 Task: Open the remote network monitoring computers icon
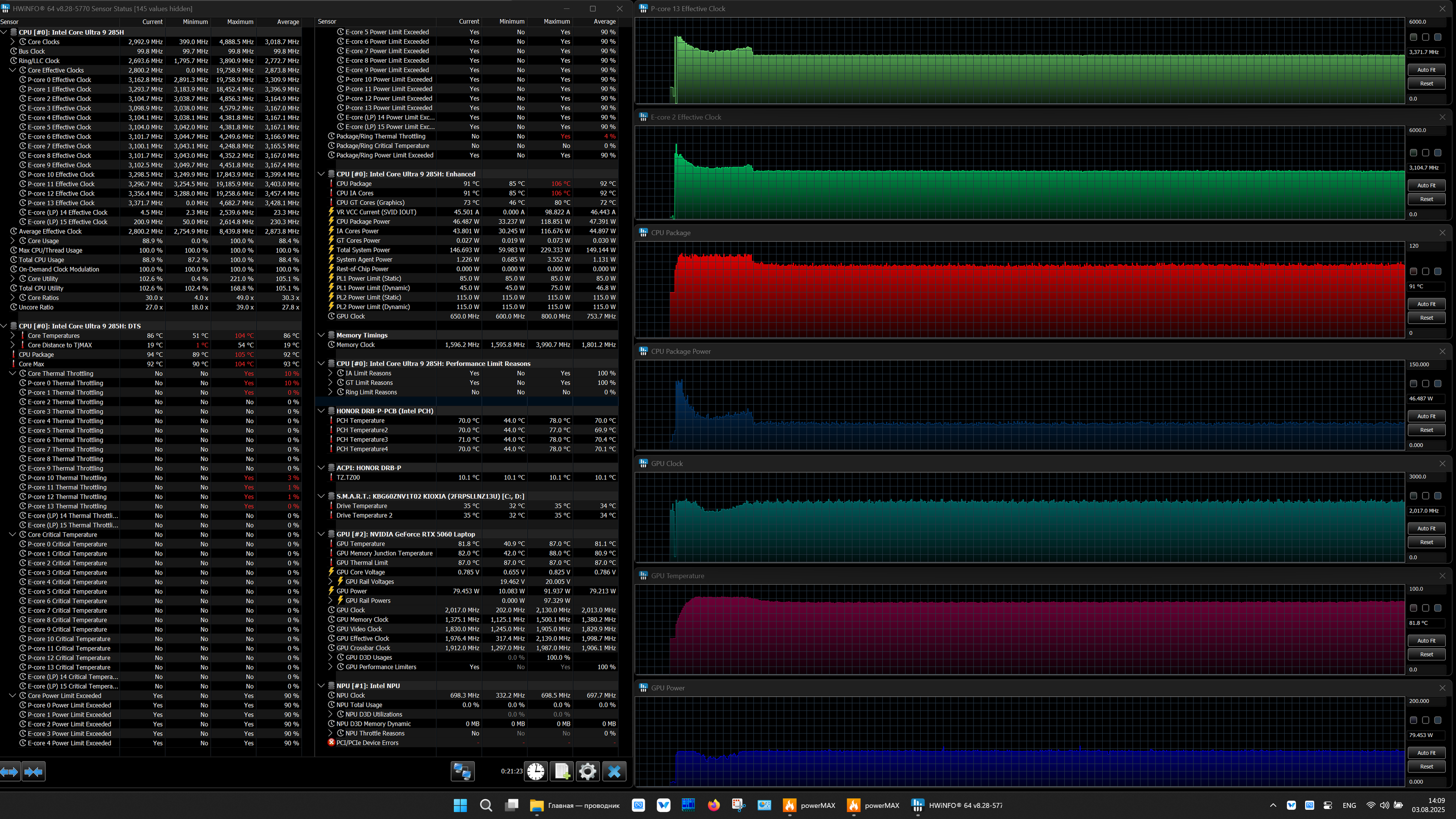(x=462, y=771)
